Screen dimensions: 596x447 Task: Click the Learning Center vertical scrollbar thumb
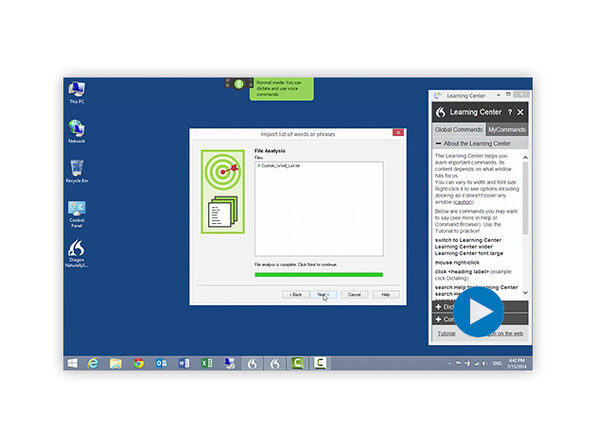pos(525,198)
